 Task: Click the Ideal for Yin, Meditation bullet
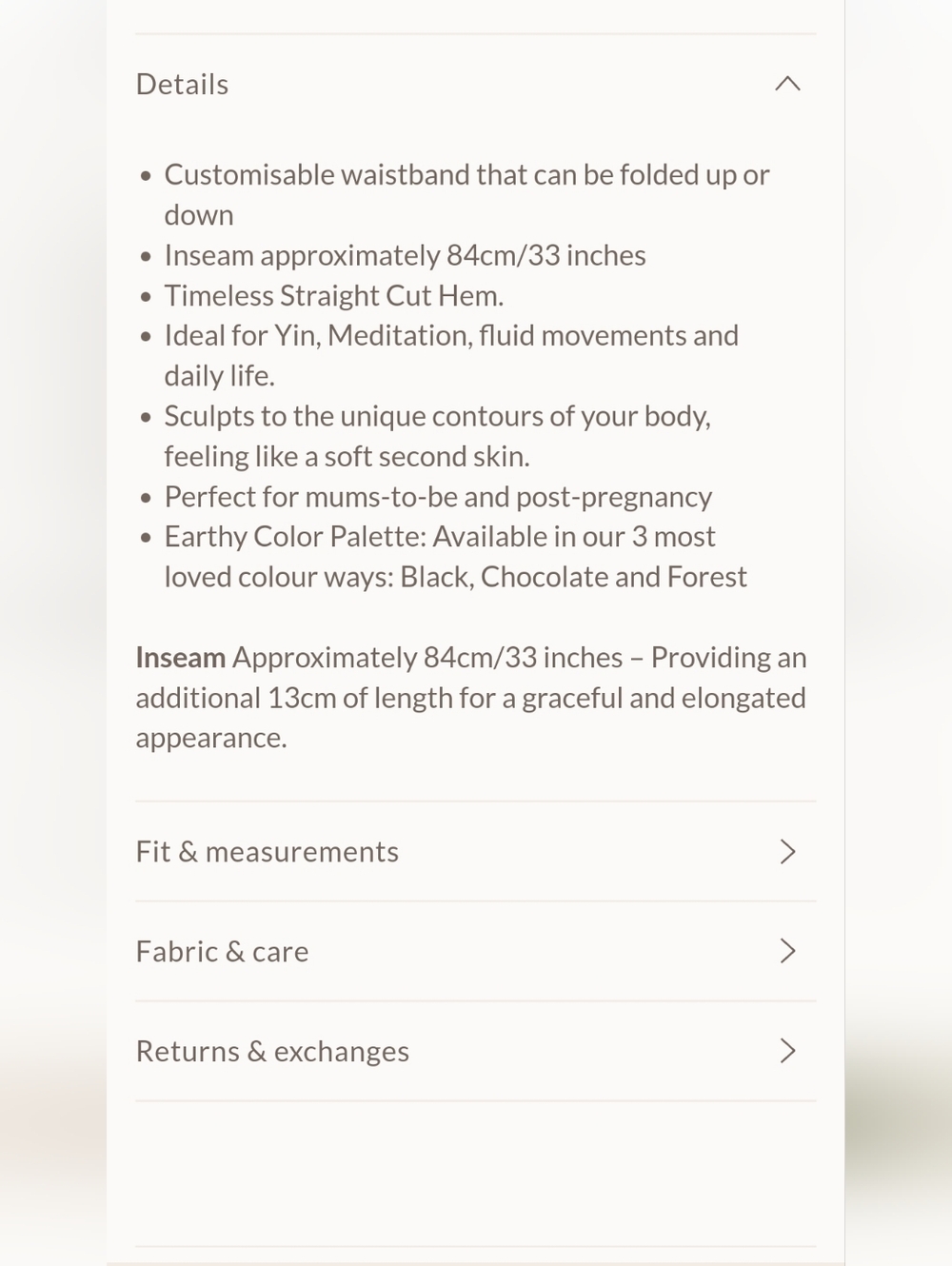click(451, 355)
